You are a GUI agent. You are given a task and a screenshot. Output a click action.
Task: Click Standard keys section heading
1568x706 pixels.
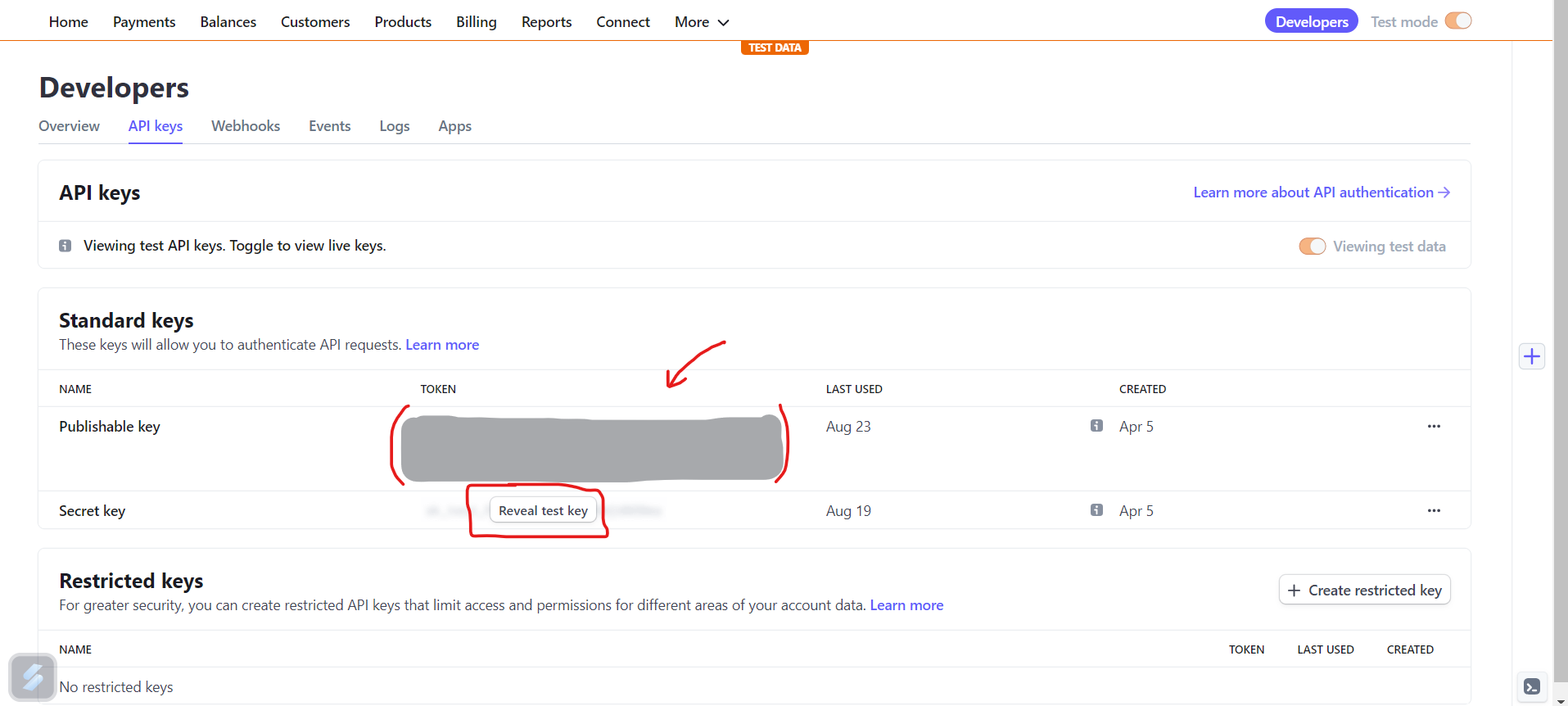coord(126,320)
